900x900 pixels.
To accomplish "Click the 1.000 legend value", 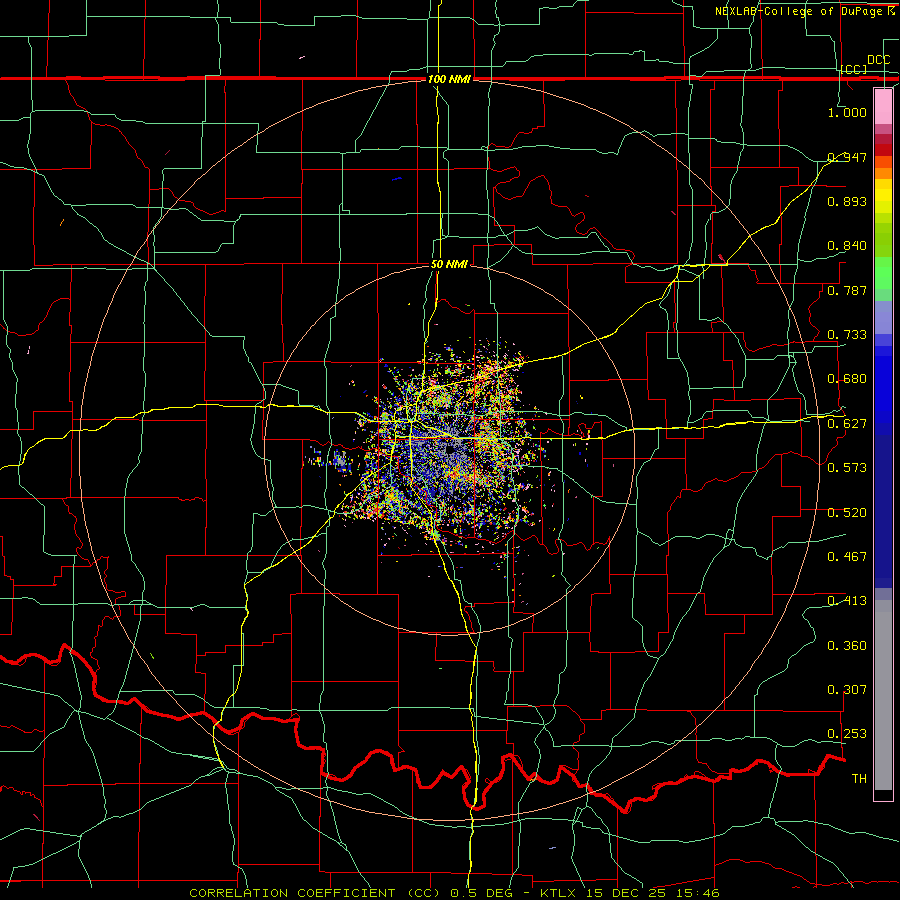I will 847,112.
